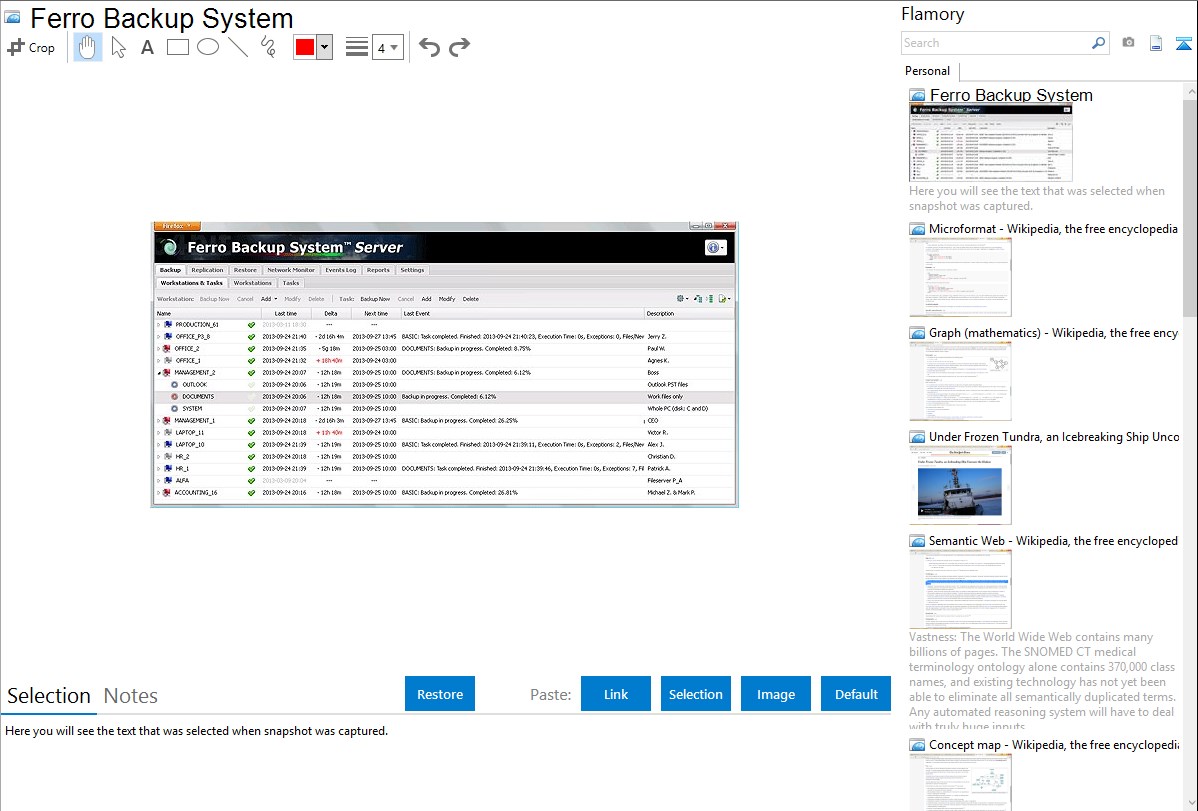Click the icon beside Graph (mathematics) snapshot title
Screen dimensions: 1198x811
click(x=917, y=333)
